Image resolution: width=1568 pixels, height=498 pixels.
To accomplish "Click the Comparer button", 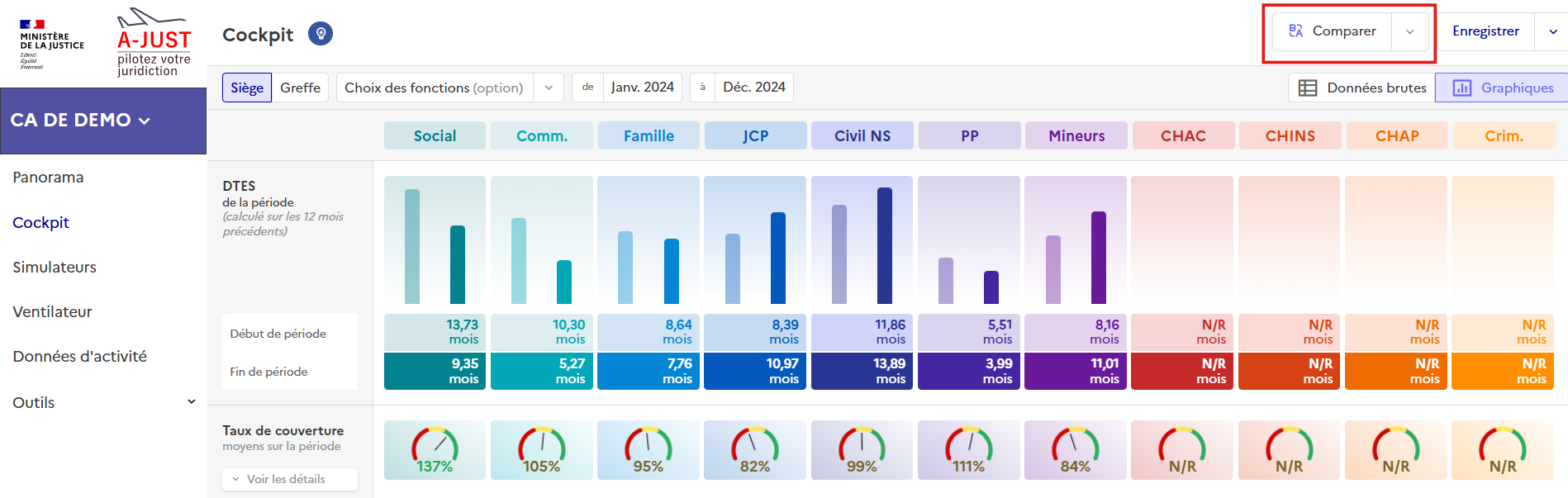I will (x=1332, y=31).
